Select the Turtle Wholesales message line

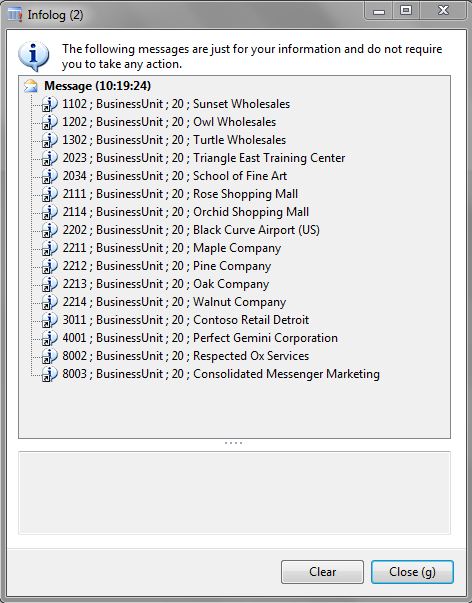point(174,140)
